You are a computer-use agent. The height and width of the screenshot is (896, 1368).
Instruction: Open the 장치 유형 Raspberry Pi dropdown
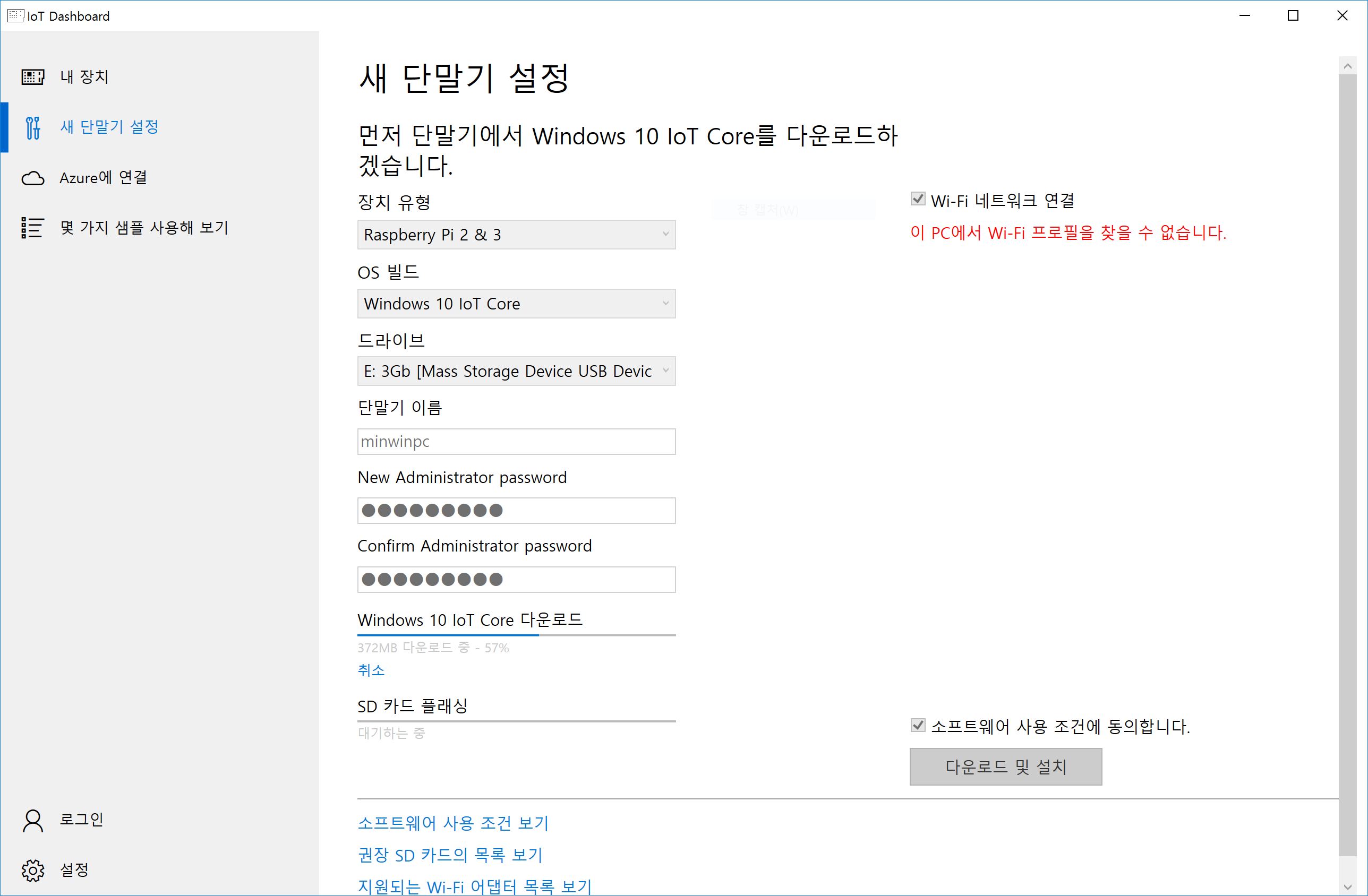point(516,234)
